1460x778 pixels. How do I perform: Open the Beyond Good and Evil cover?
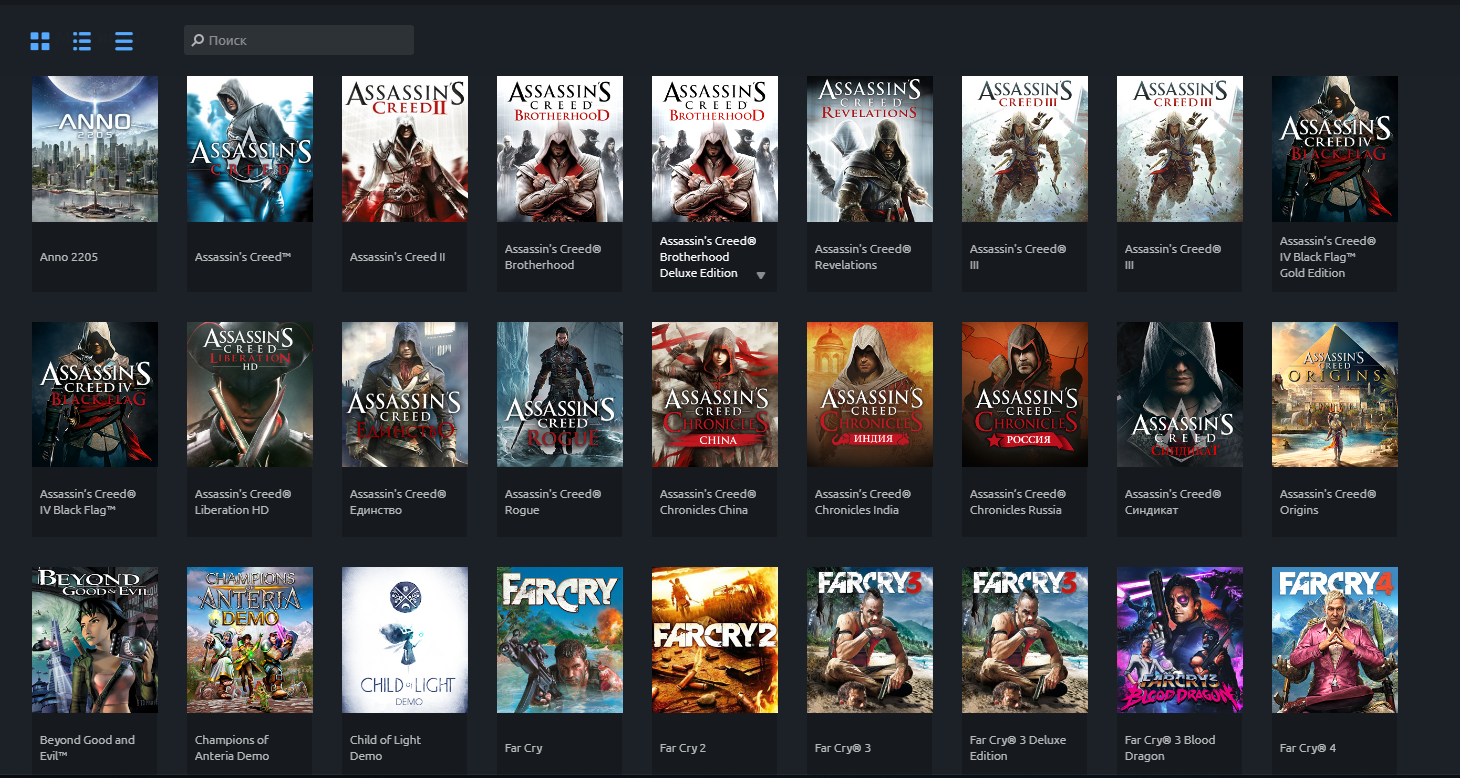(x=95, y=640)
